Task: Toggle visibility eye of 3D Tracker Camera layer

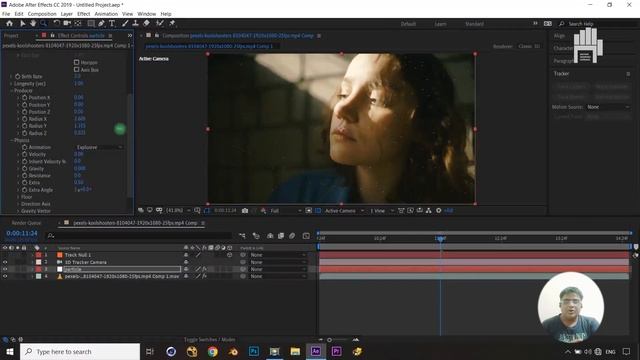Action: pos(5,262)
